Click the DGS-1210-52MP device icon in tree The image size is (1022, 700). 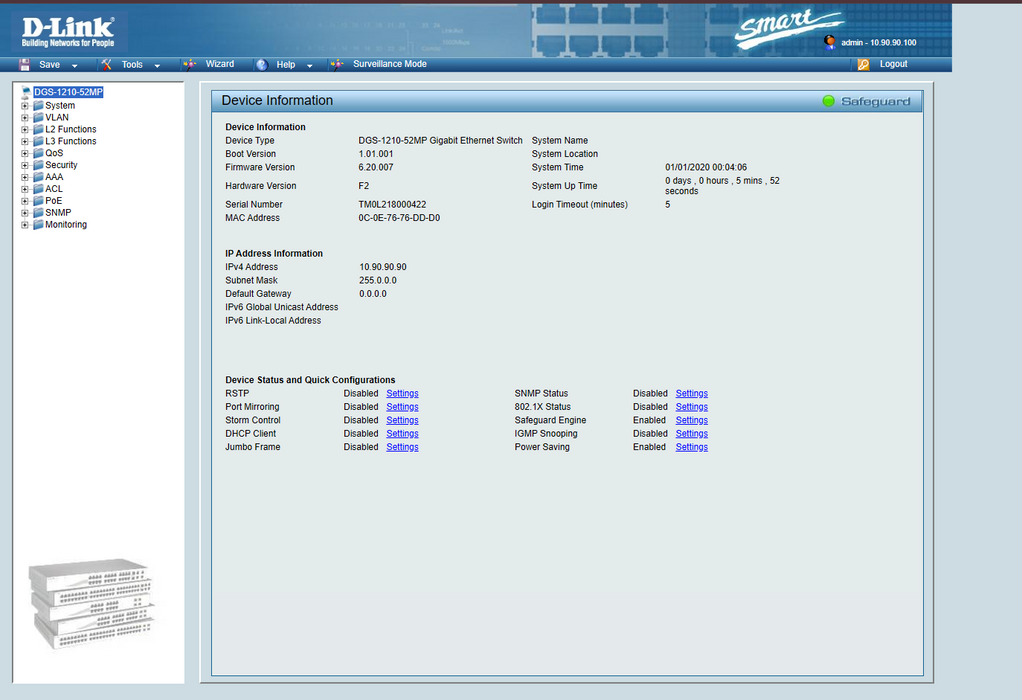26,93
